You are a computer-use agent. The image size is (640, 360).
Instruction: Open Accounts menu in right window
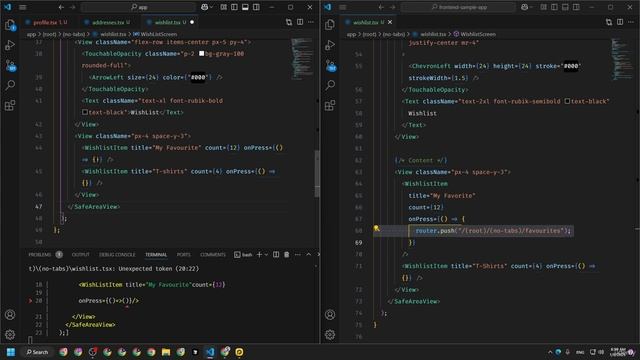(x=330, y=315)
